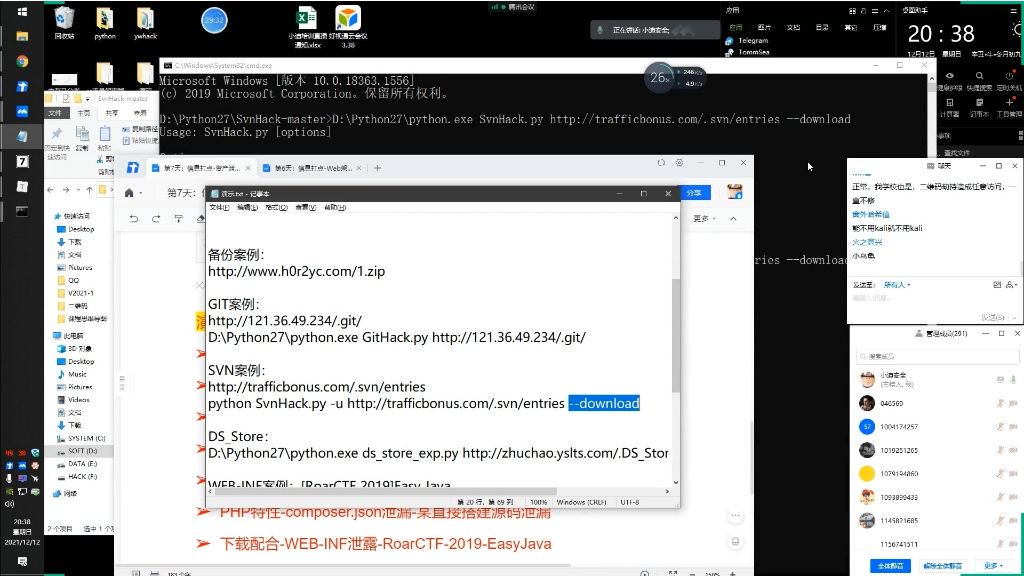Open the '7' app on the taskbar
Screen dimensions: 1024x576
click(x=22, y=161)
